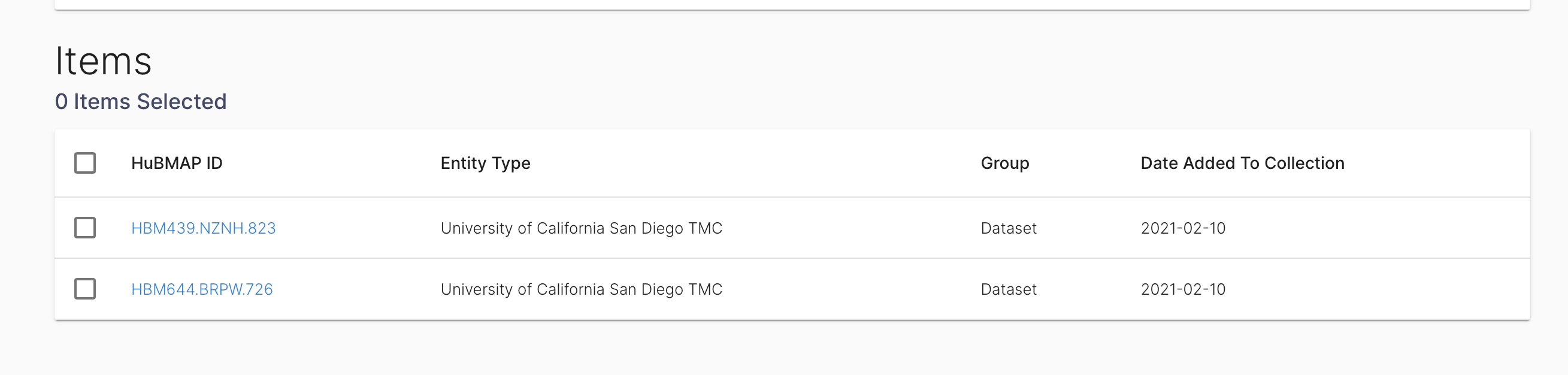1568x375 pixels.
Task: Click the 0 Items Selected label
Action: pyautogui.click(x=141, y=101)
